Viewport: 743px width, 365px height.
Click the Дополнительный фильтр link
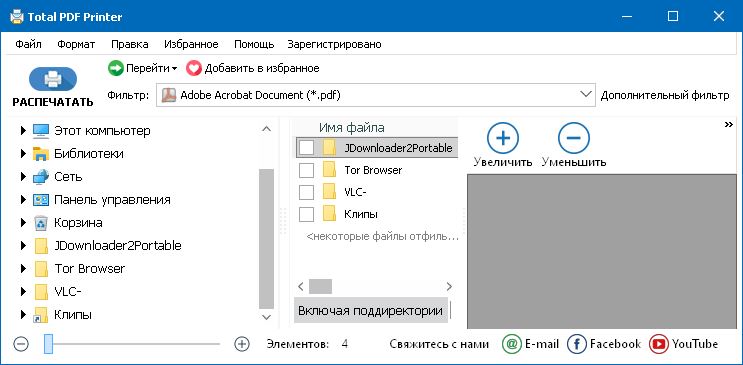[665, 95]
